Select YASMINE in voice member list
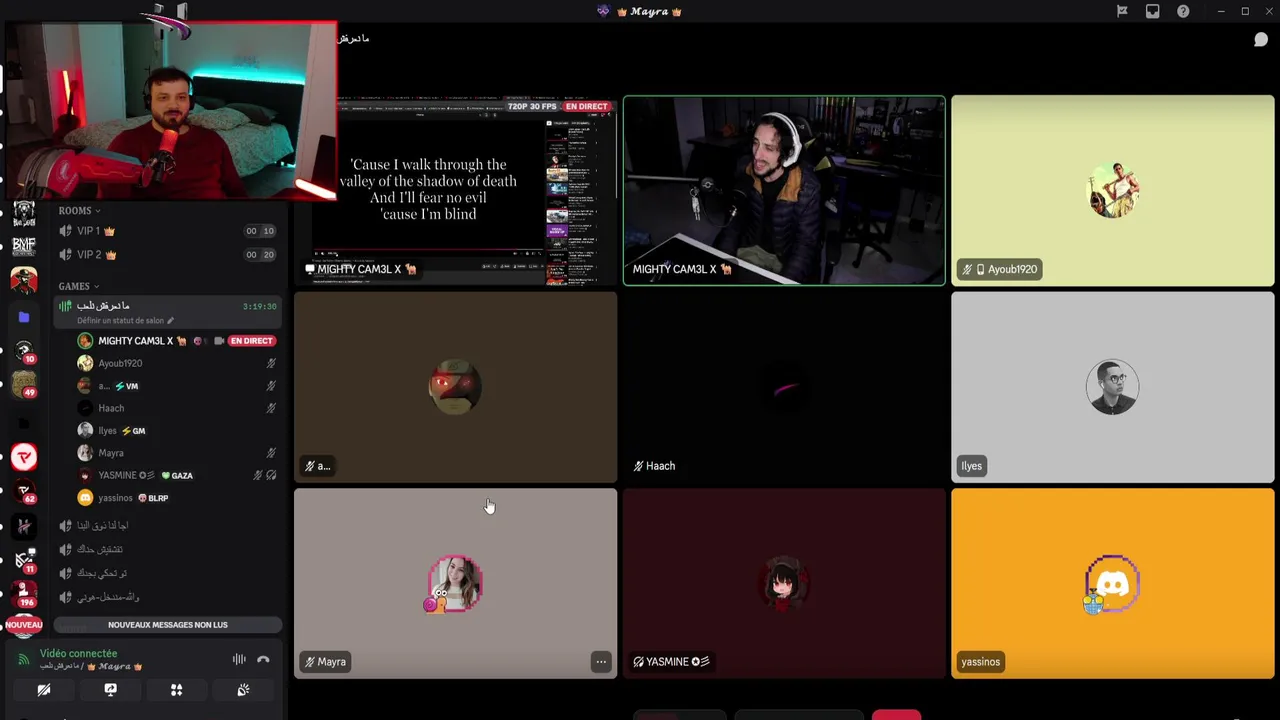The height and width of the screenshot is (720, 1280). point(179,475)
